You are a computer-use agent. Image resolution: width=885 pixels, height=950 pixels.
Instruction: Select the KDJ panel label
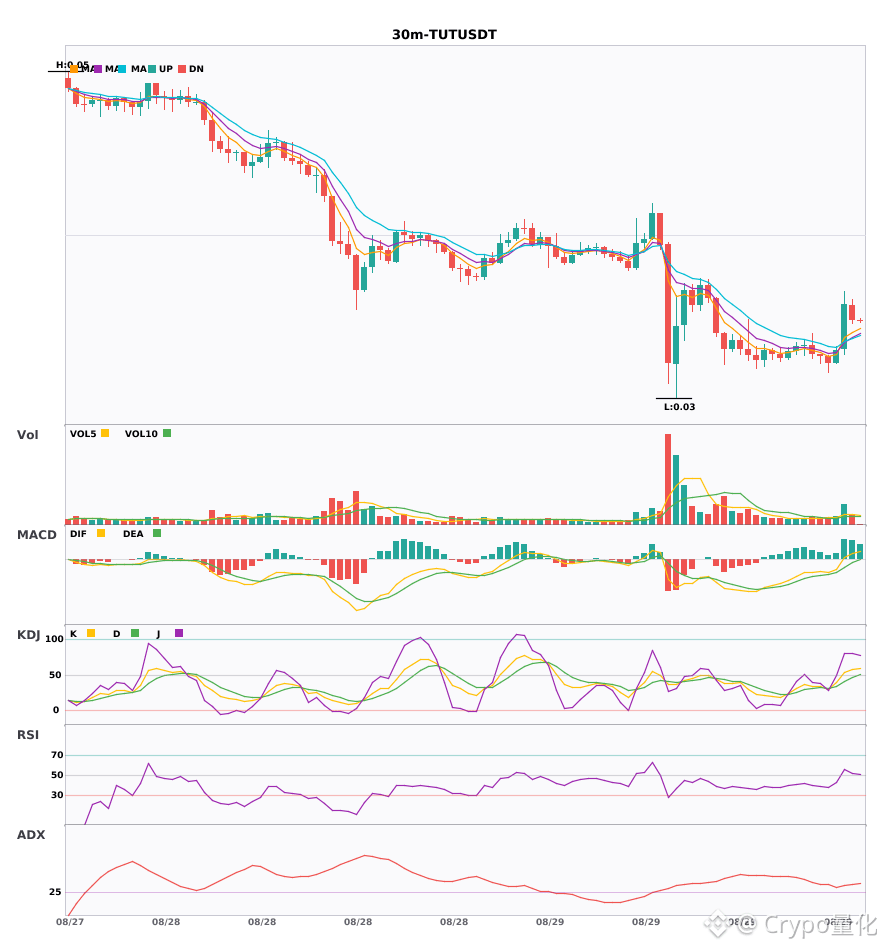[28, 635]
